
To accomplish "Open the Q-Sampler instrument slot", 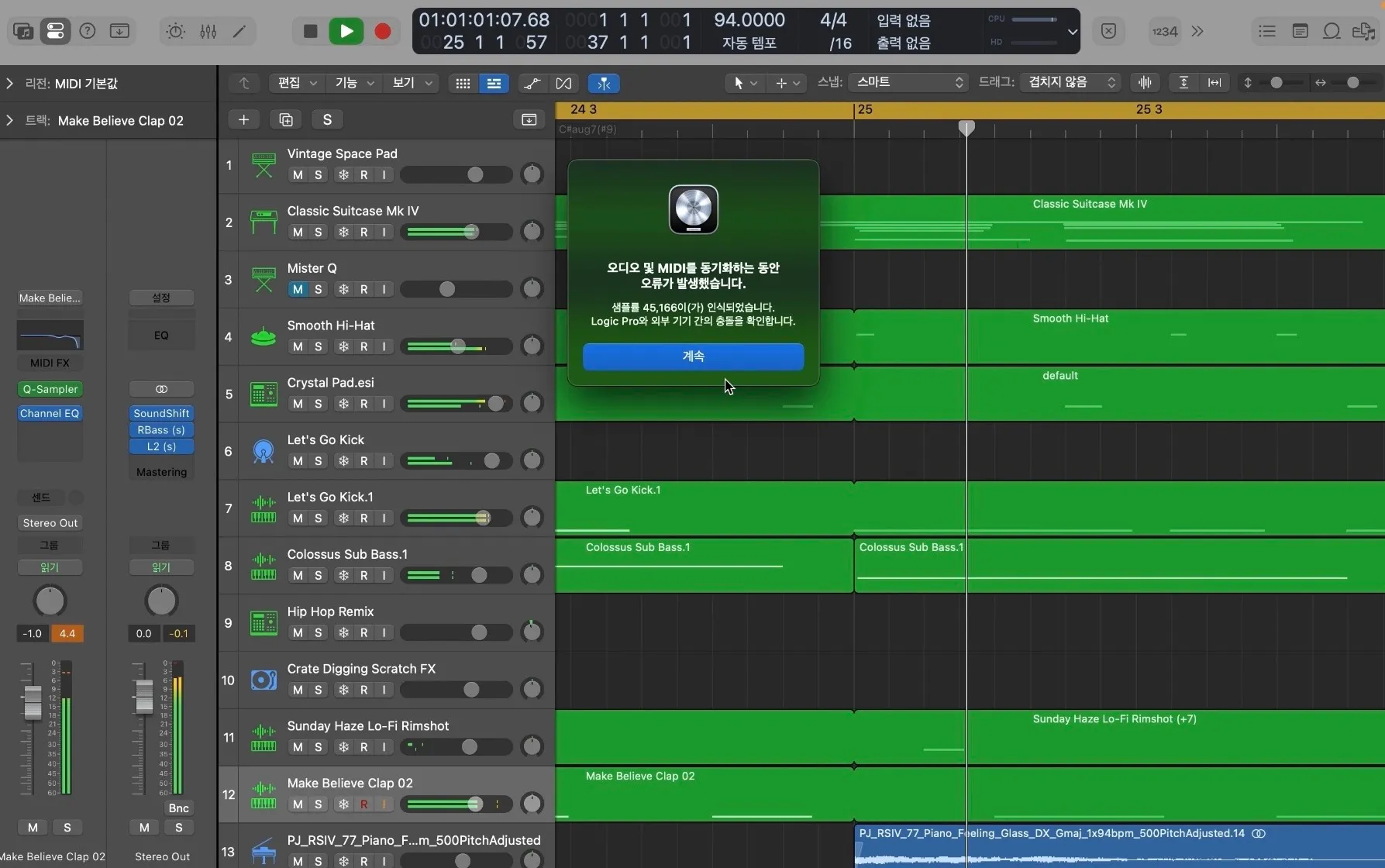I will click(50, 389).
